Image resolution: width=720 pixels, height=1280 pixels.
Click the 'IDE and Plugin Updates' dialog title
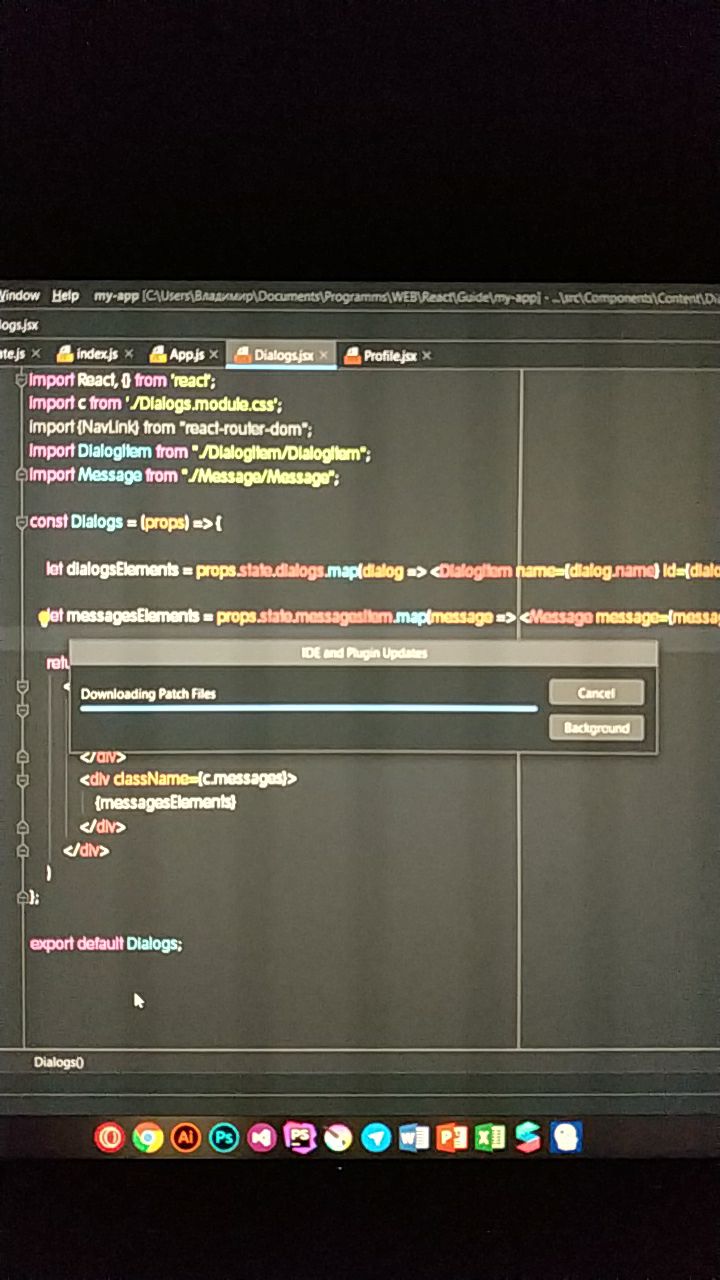pos(364,653)
